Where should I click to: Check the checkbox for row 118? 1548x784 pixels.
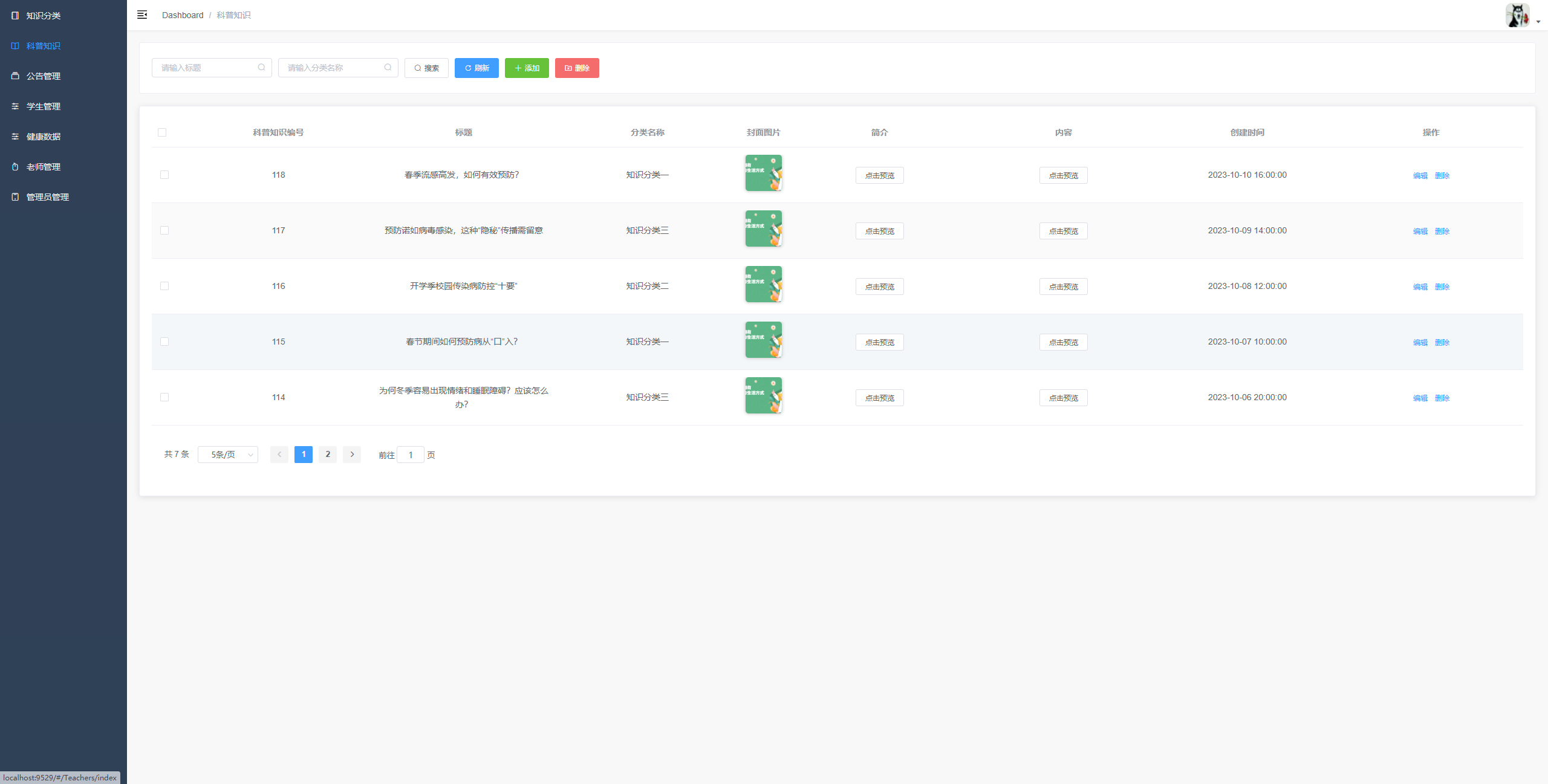(x=164, y=175)
